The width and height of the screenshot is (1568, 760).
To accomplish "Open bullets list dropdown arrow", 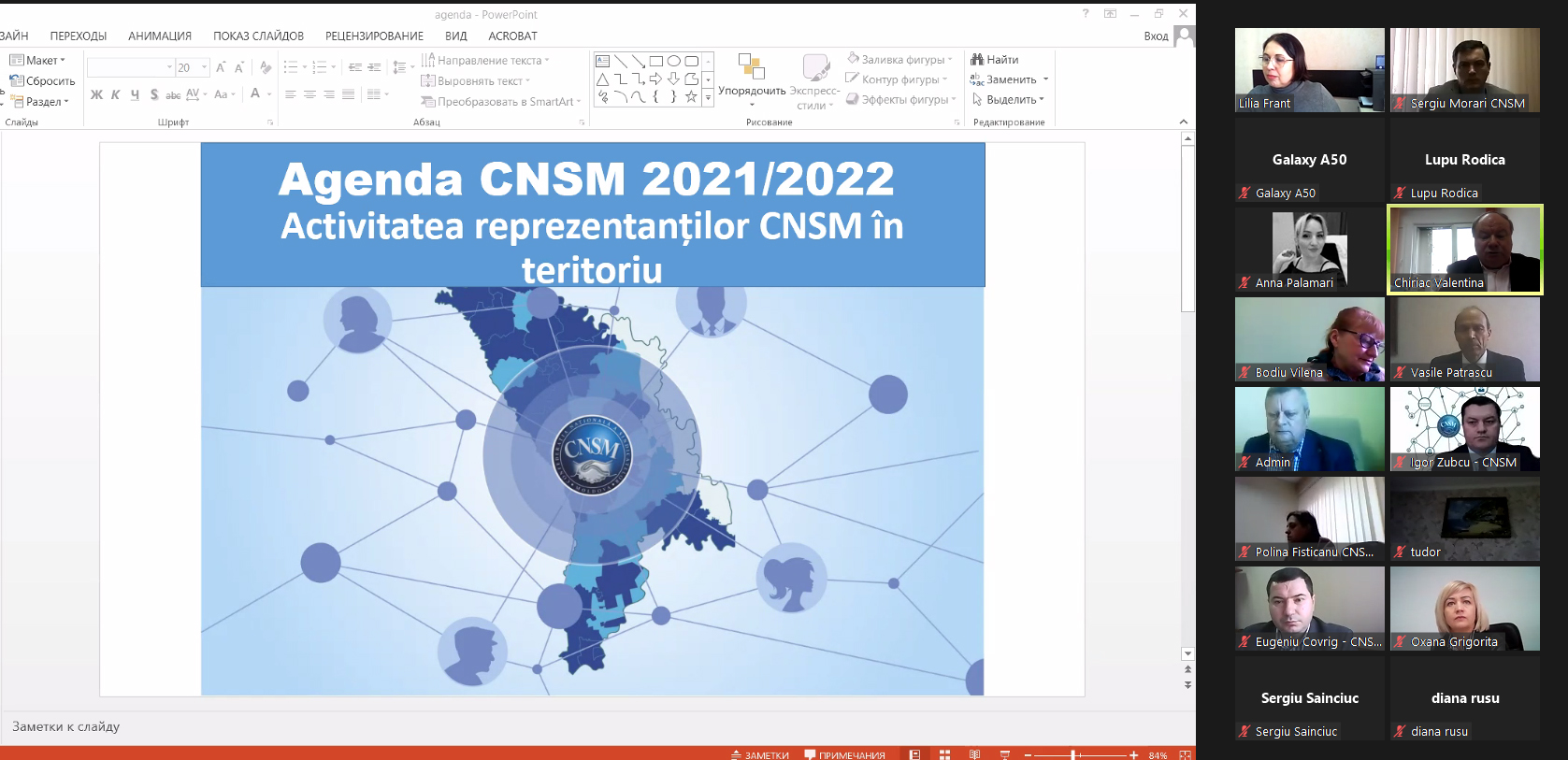I will [305, 67].
